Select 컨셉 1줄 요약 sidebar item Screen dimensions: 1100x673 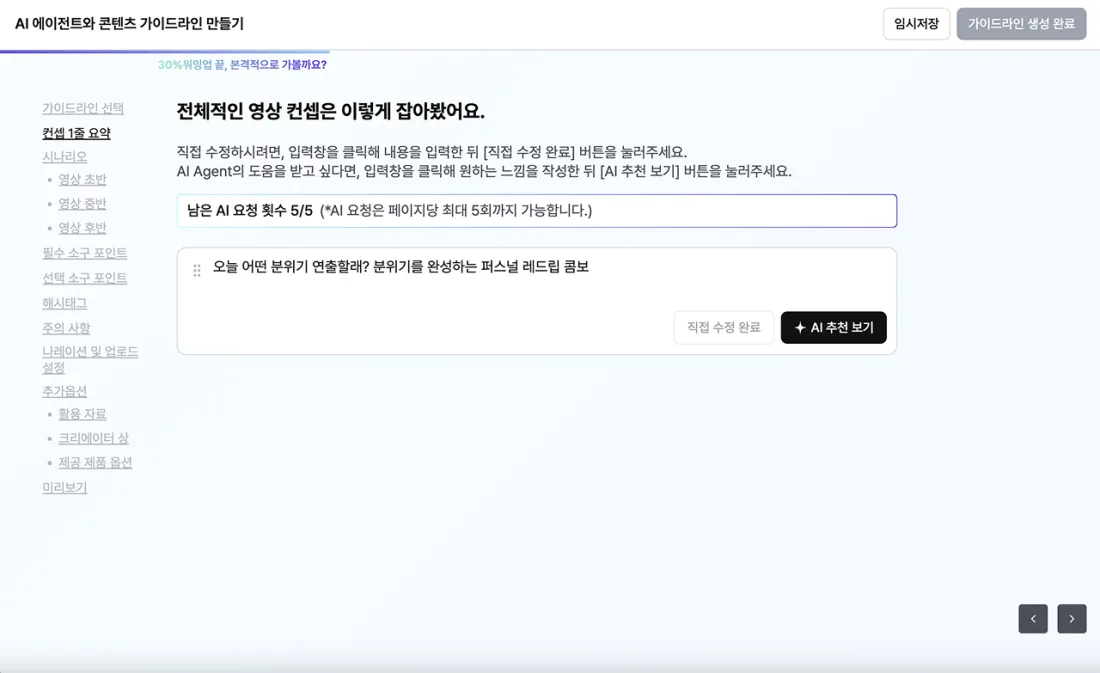76,133
